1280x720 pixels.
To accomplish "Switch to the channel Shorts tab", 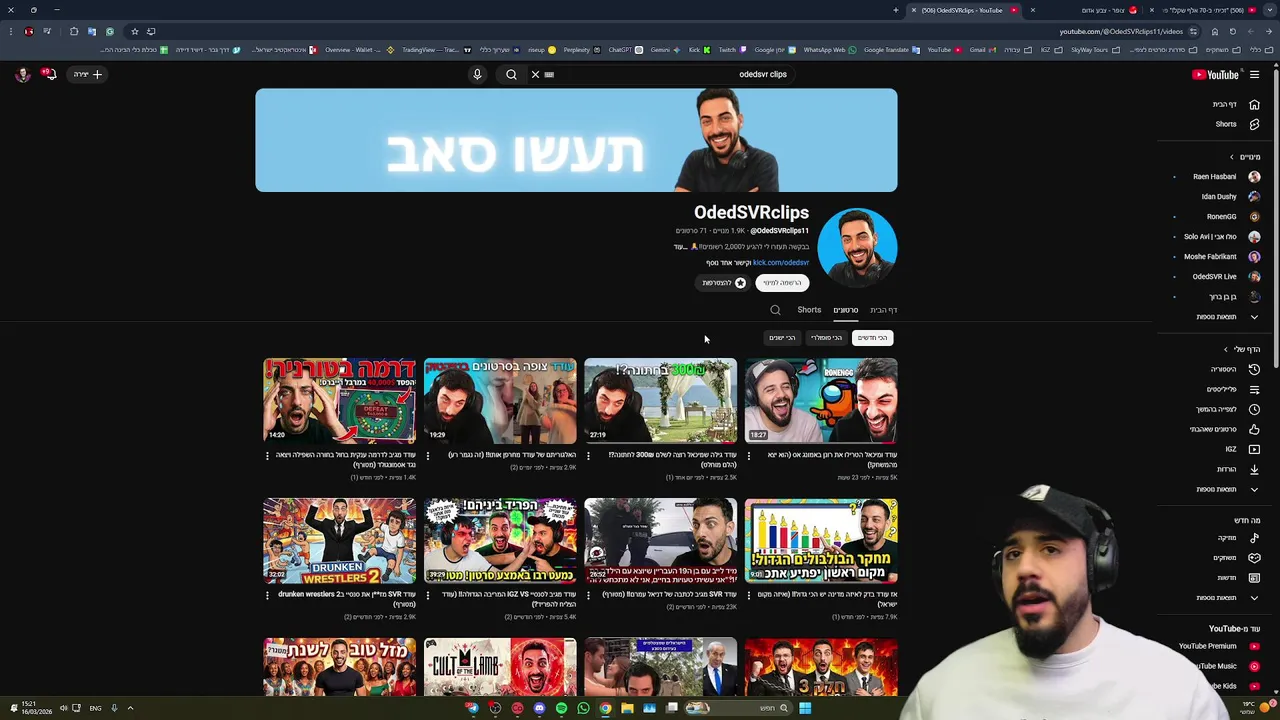I will tap(809, 310).
